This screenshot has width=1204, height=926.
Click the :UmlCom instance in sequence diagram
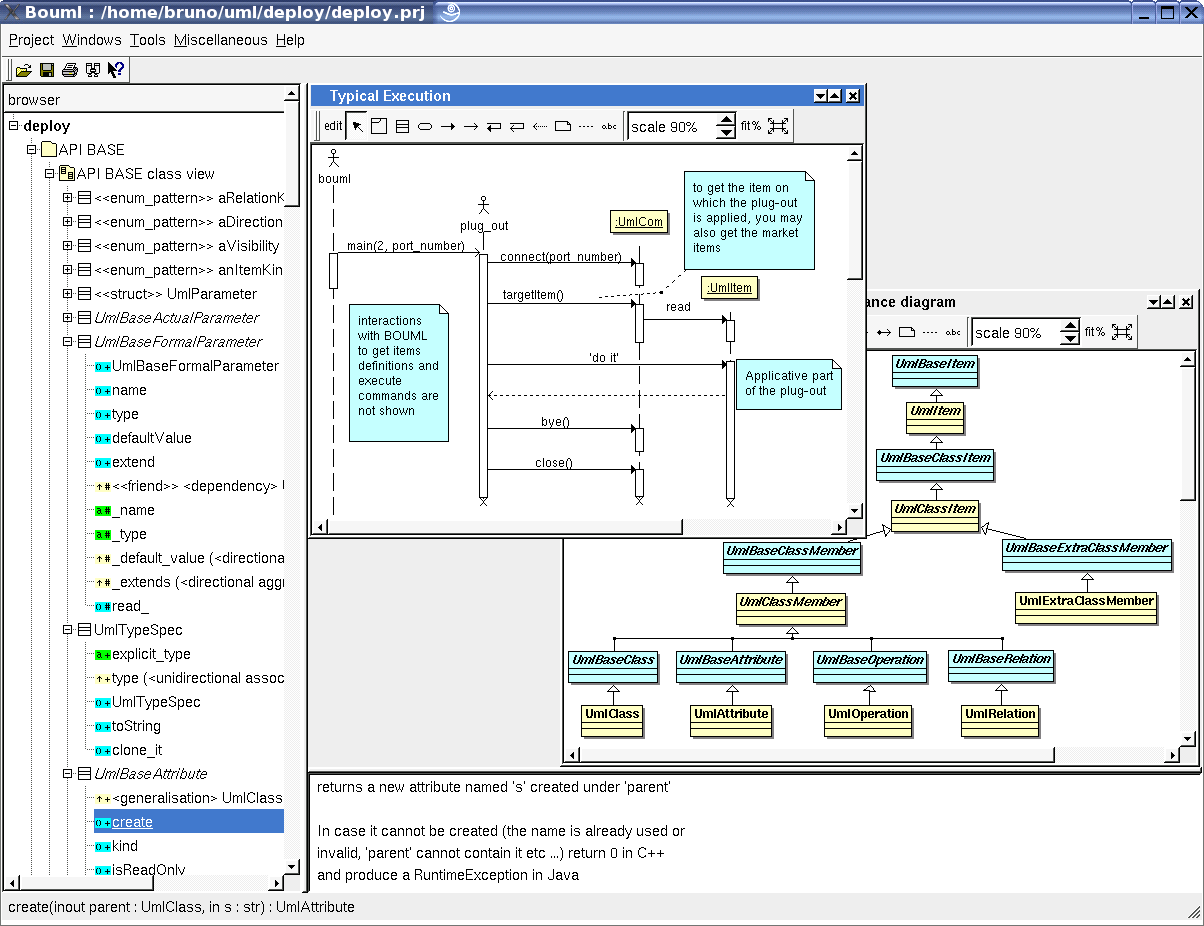(x=639, y=222)
